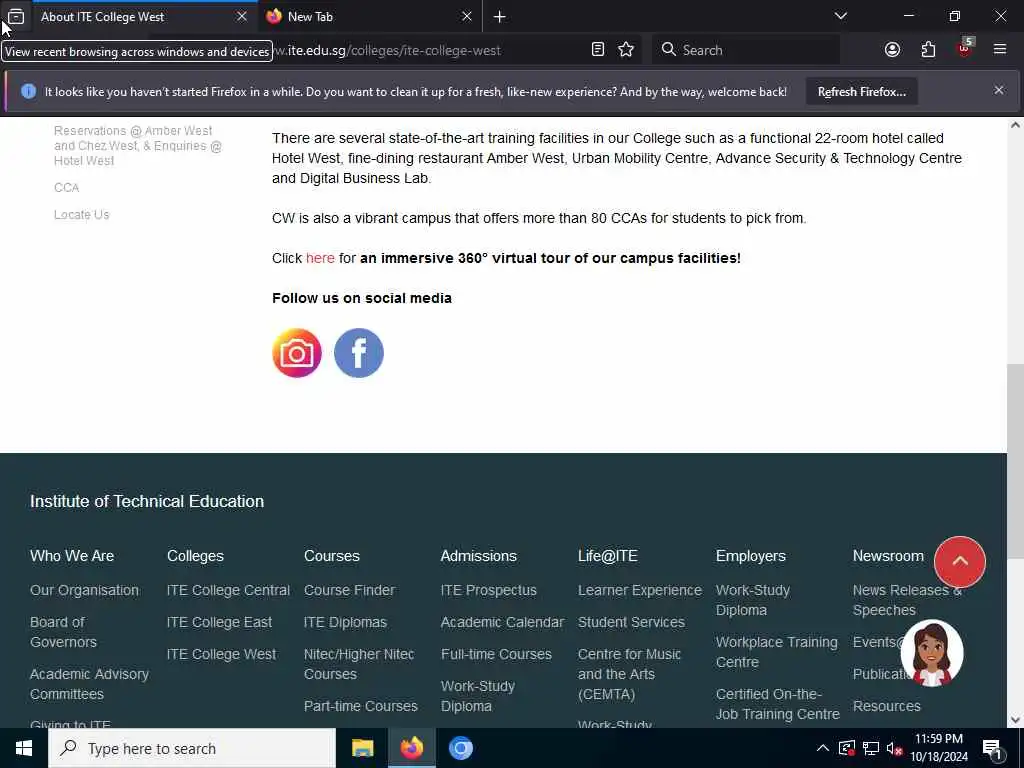This screenshot has height=768, width=1024.
Task: Open Academic Advisory Committees footer link
Action: point(89,684)
